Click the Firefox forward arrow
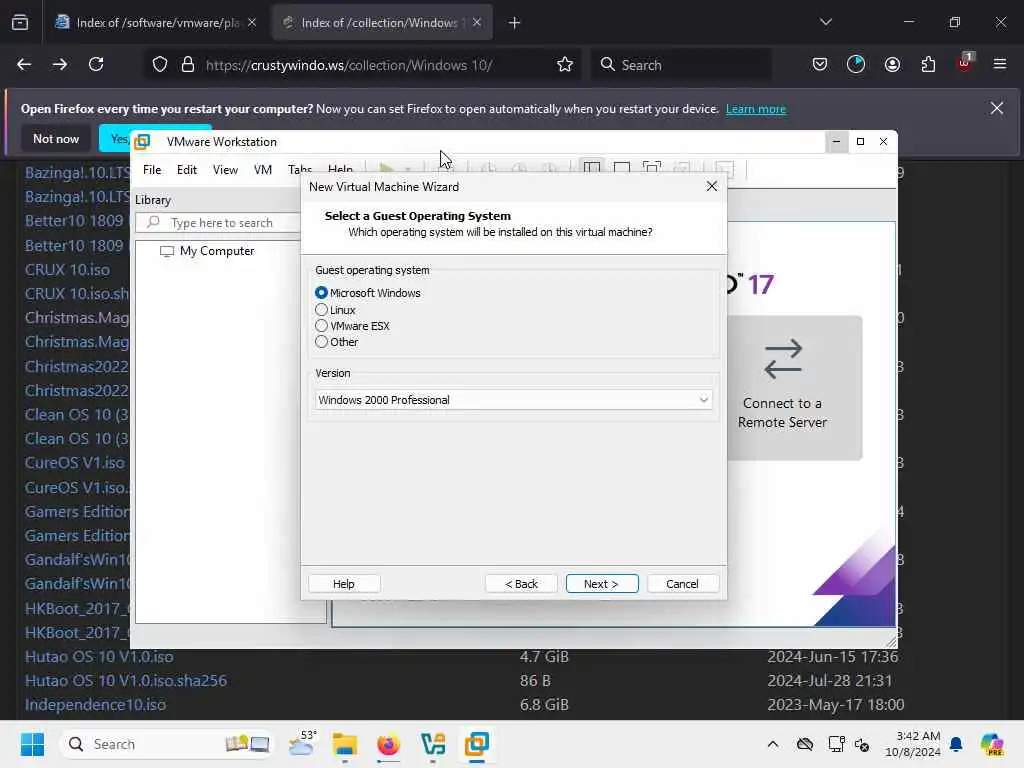Screen dimensions: 1024x768 pos(60,65)
